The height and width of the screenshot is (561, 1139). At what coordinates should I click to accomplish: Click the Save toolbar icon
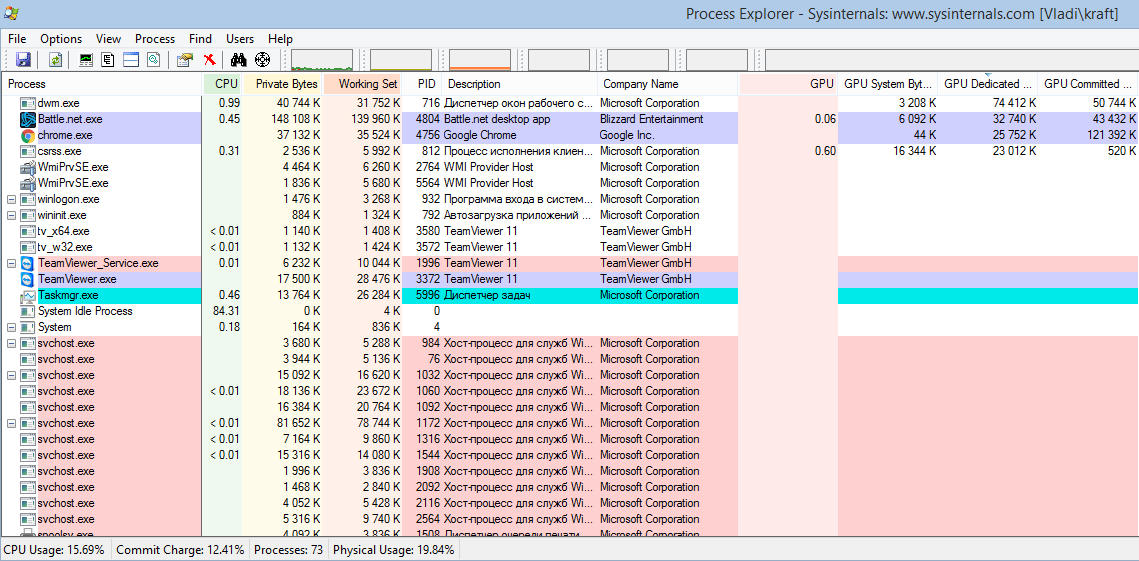tap(23, 60)
